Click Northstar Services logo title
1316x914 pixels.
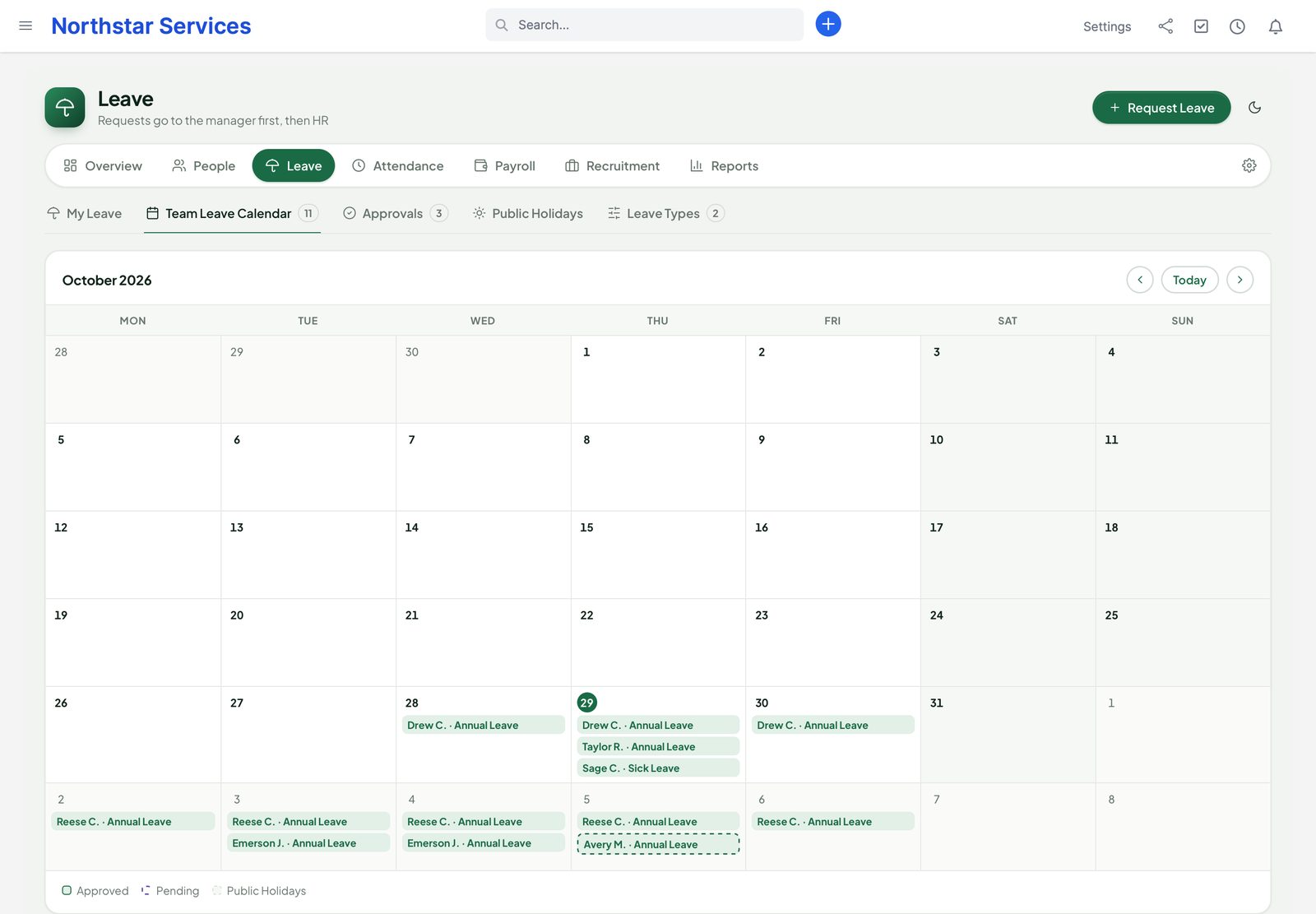click(x=151, y=26)
